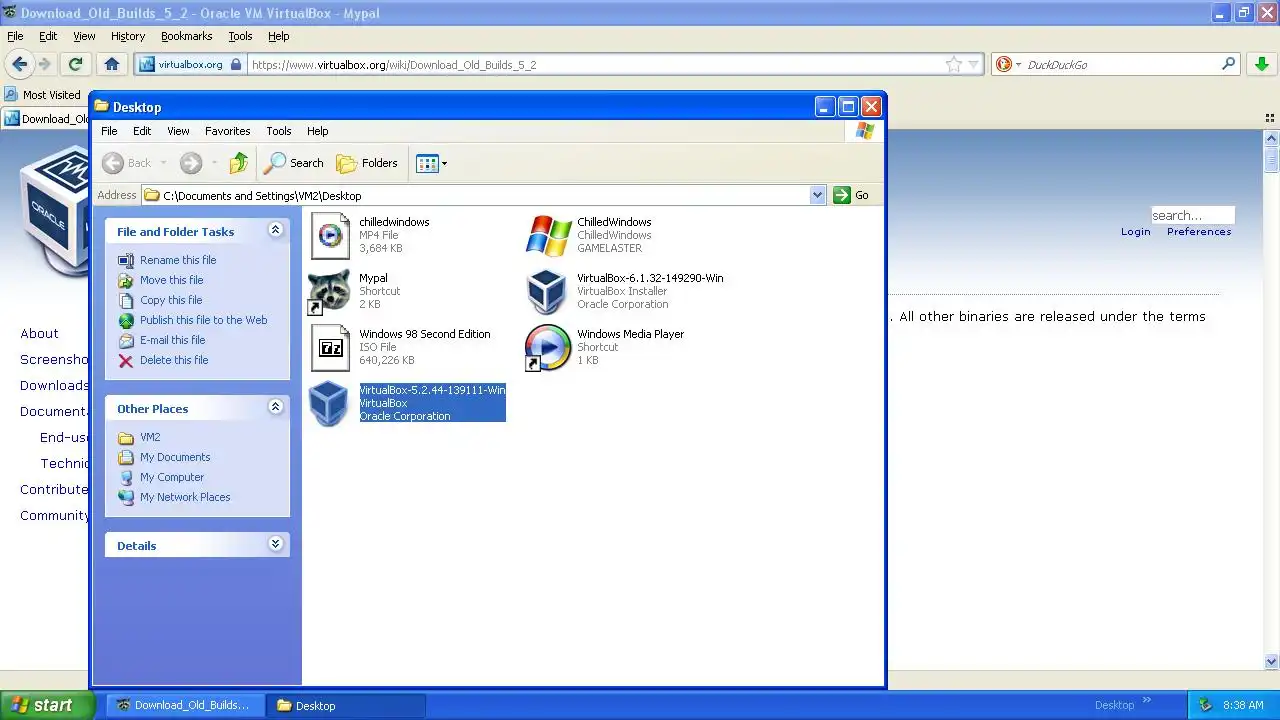The width and height of the screenshot is (1280, 720).
Task: Open Explorer Favorites menu
Action: point(228,131)
